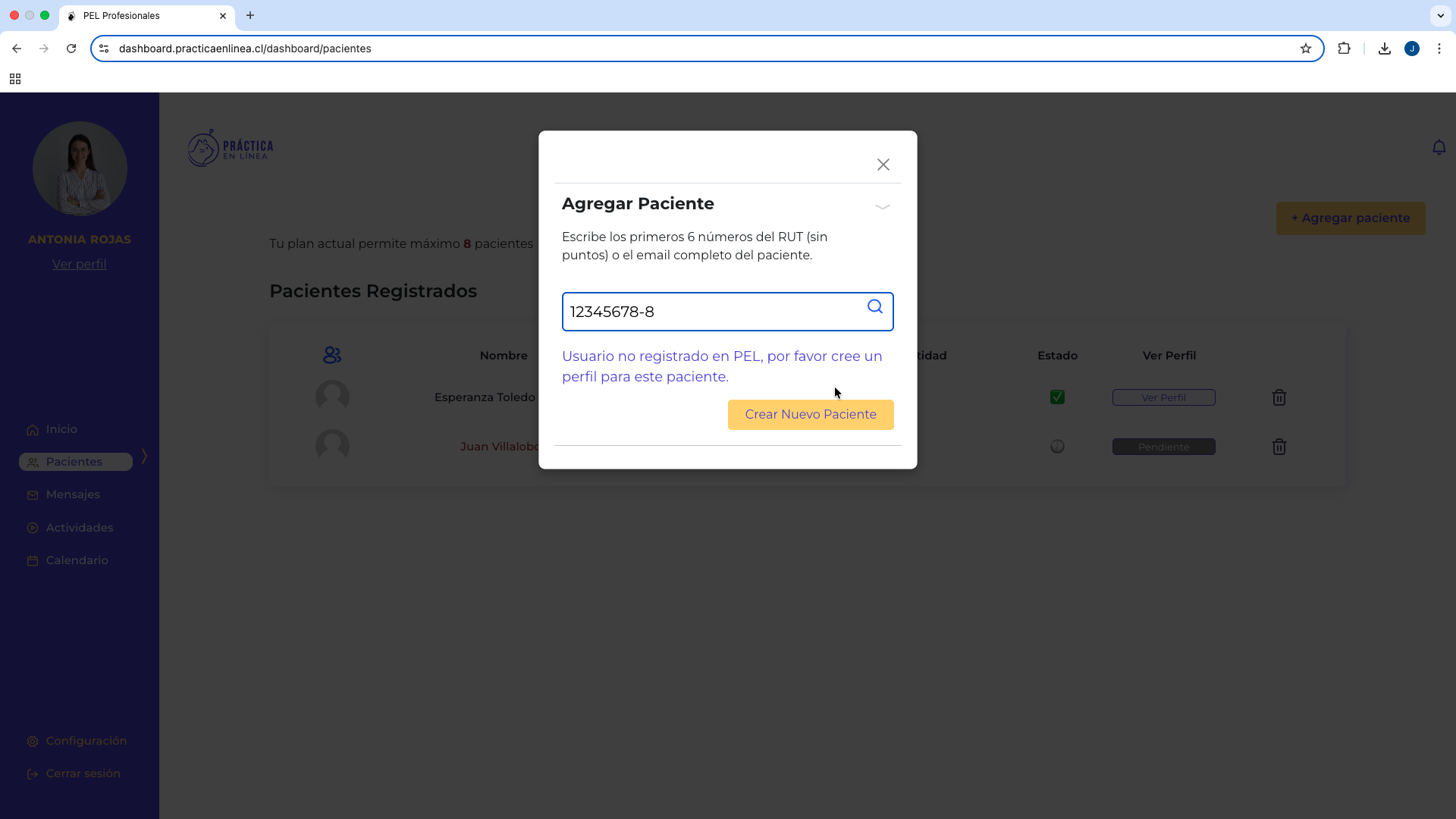
Task: Click Juan Villalobos pending status indicator
Action: click(x=1057, y=447)
